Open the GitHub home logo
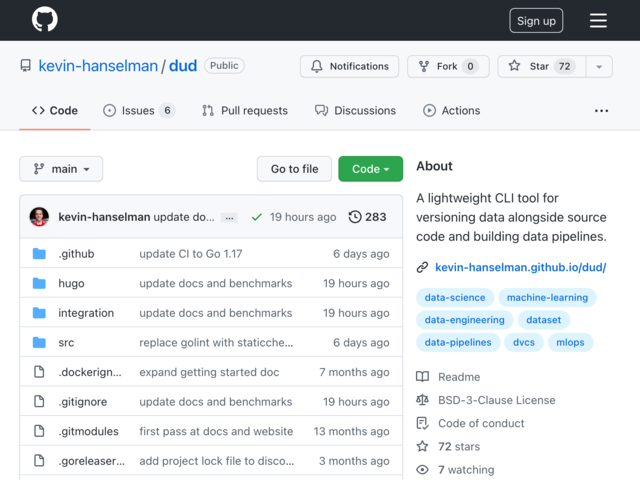The height and width of the screenshot is (480, 640). (x=44, y=19)
